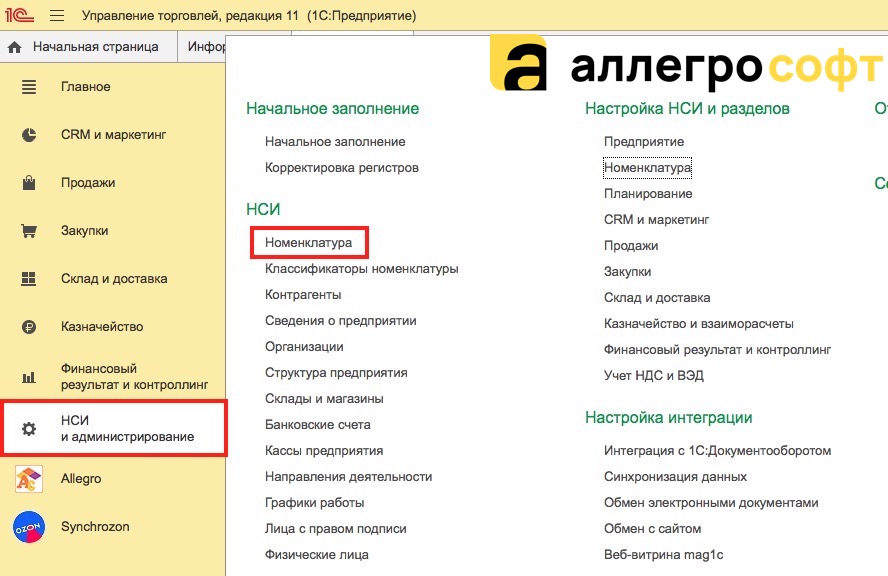Open Номенклатура under НСИ heading

click(x=308, y=242)
